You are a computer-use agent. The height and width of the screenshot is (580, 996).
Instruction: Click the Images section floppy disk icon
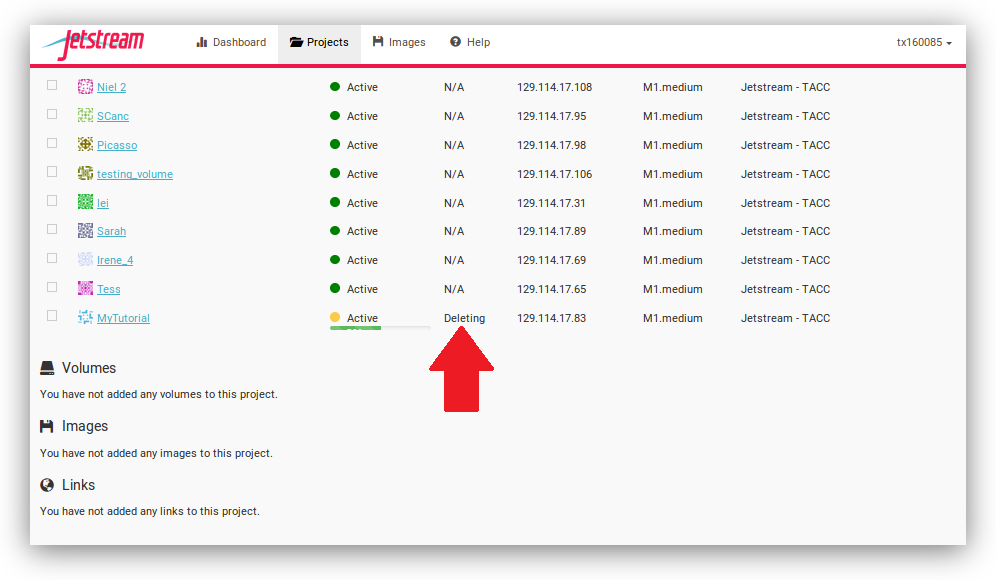click(47, 427)
